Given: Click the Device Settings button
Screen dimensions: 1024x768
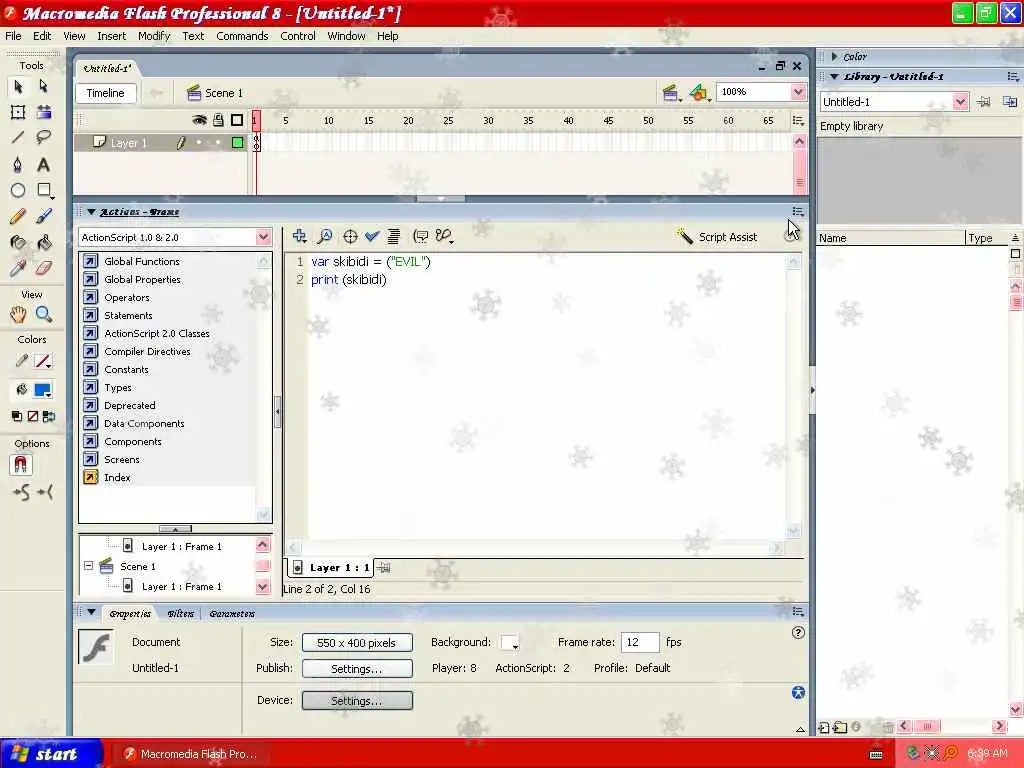Looking at the screenshot, I should tap(357, 701).
